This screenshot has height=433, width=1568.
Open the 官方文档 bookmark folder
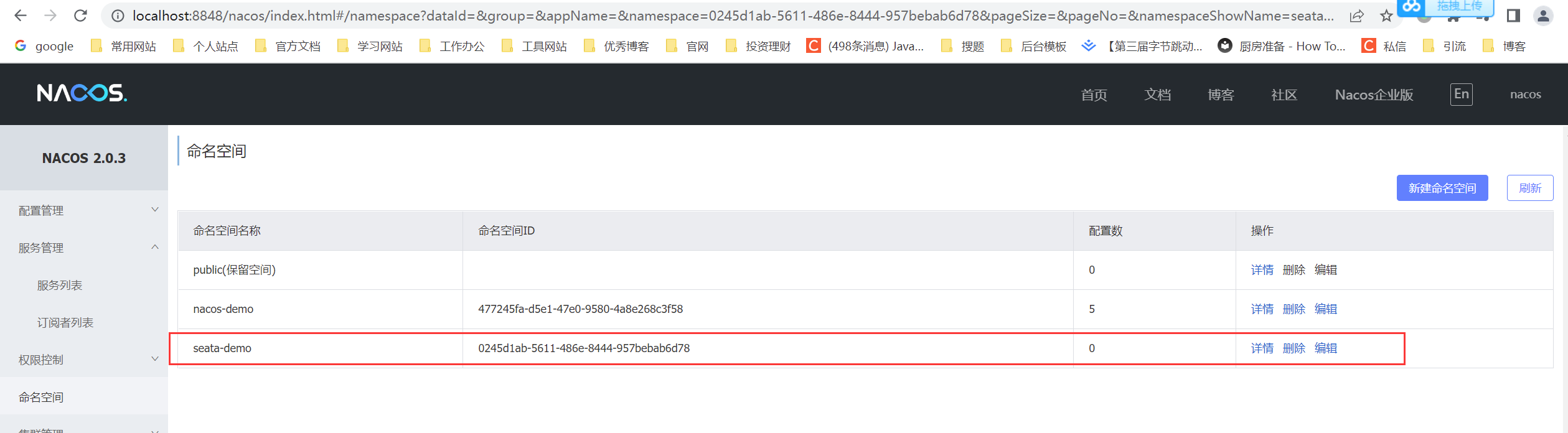pyautogui.click(x=288, y=46)
